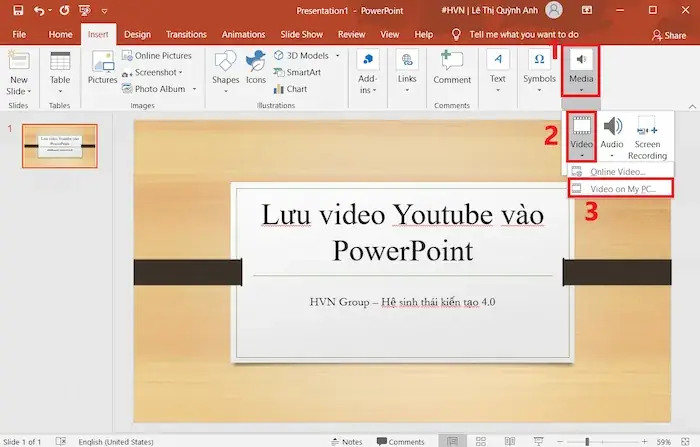Undo the last action
Screen dimensions: 700x447
(39, 10)
